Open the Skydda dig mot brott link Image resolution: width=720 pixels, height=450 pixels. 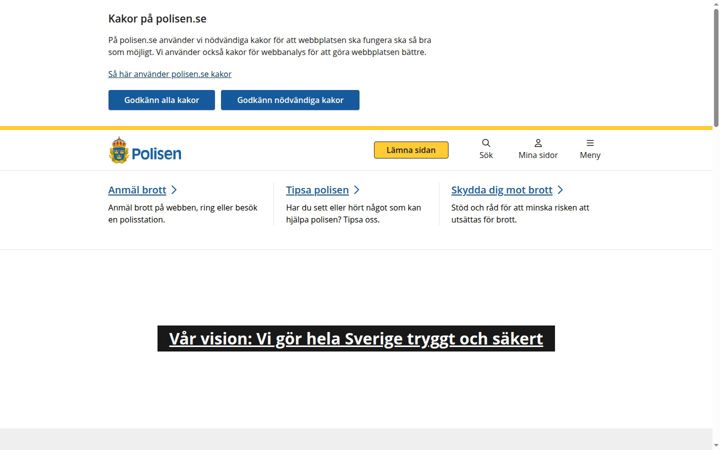(501, 190)
